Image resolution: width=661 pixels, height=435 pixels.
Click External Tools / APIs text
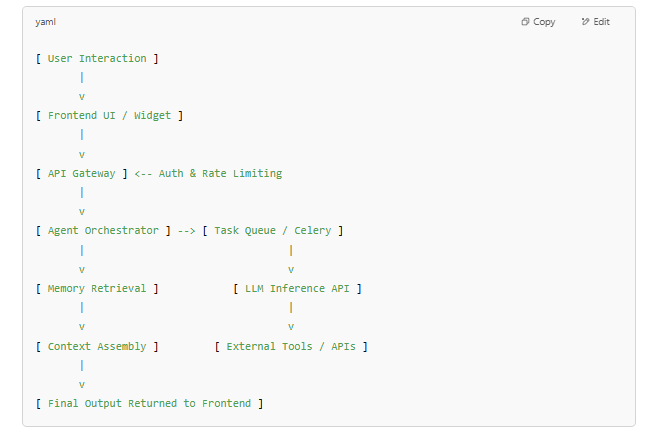coord(291,346)
